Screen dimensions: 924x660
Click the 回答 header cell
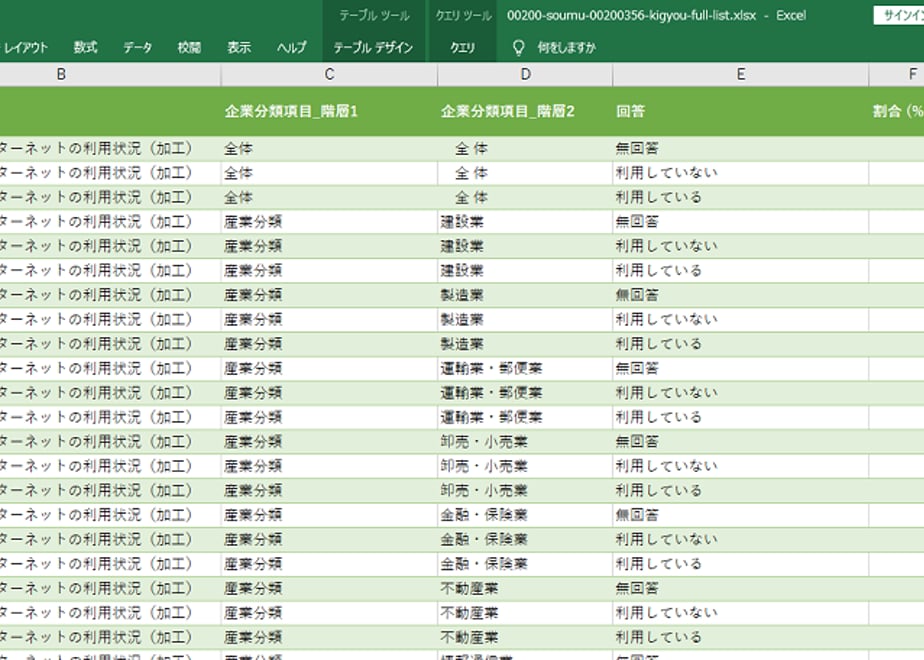coord(741,111)
